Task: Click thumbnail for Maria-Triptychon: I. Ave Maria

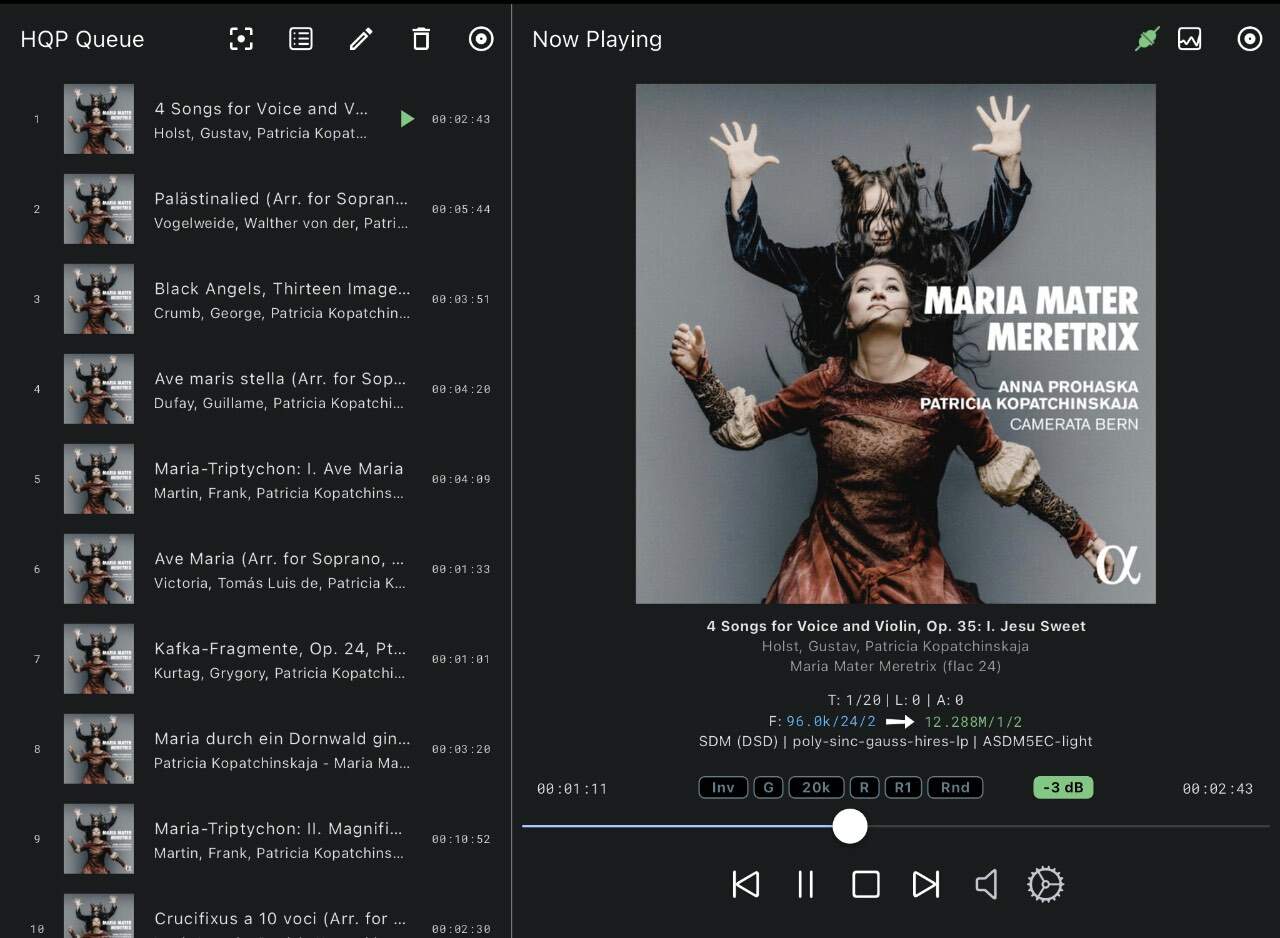Action: pyautogui.click(x=99, y=479)
